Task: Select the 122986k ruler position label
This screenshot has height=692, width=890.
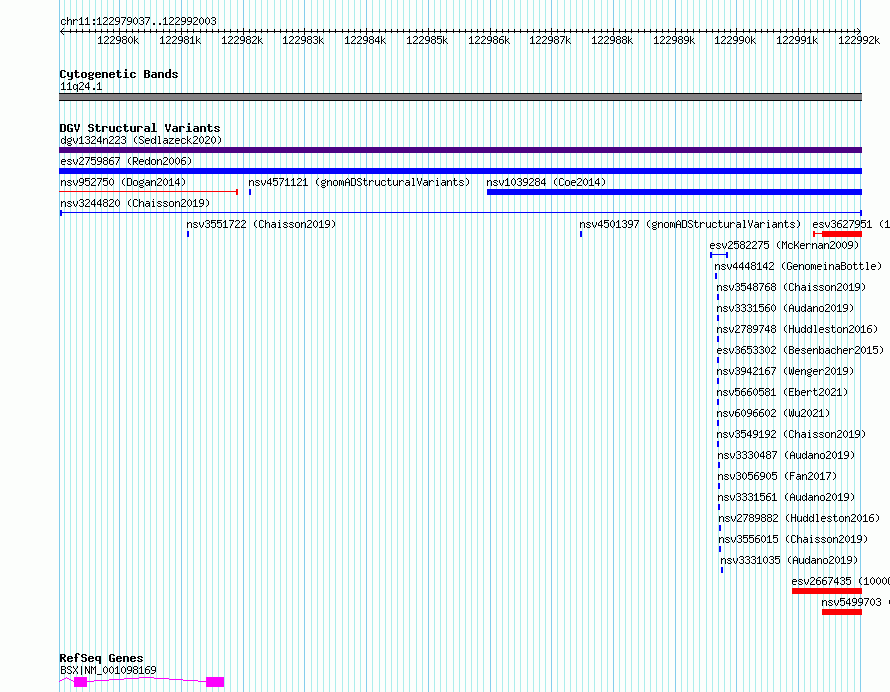Action: [489, 40]
